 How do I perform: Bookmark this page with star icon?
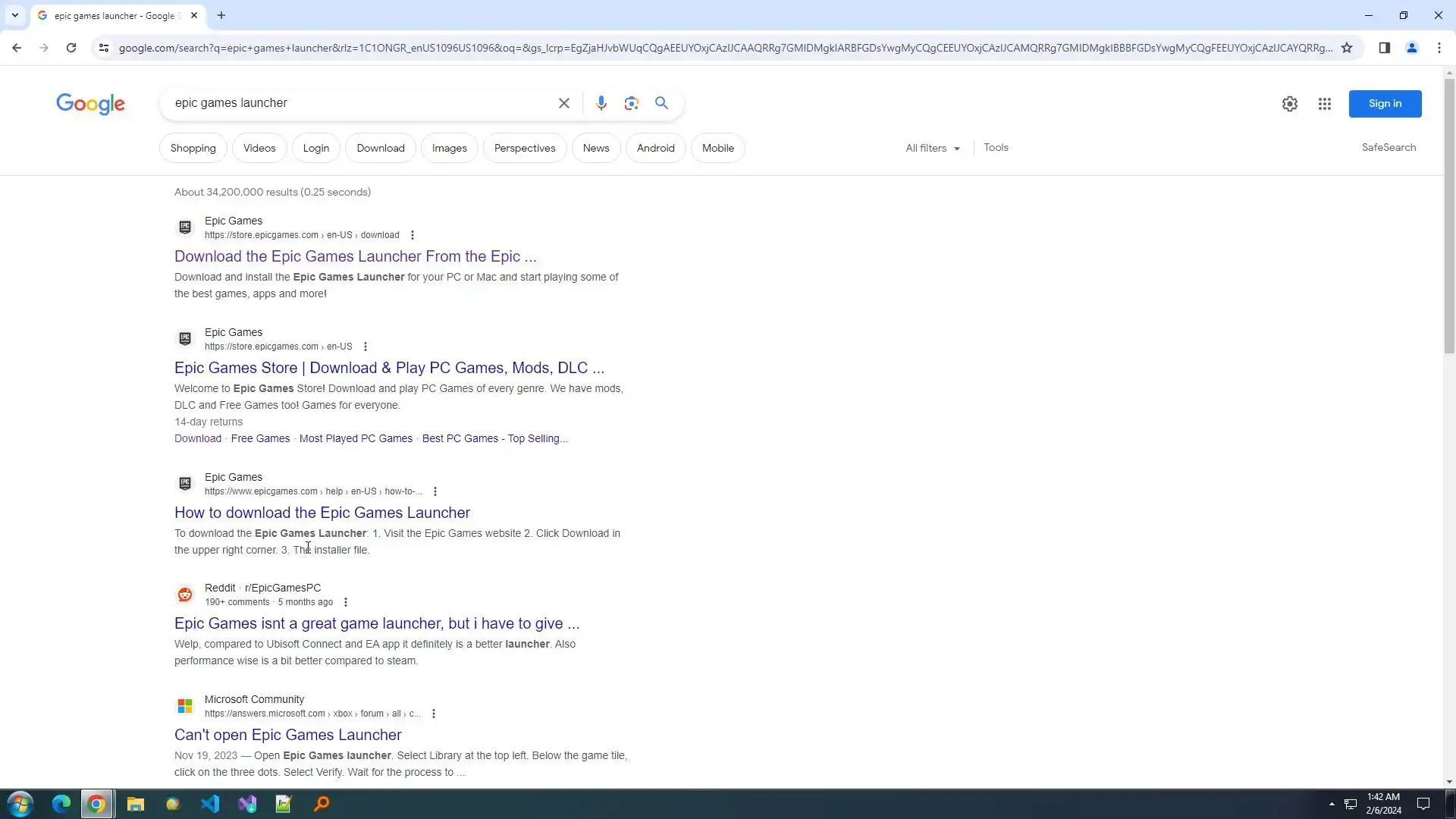[x=1347, y=48]
